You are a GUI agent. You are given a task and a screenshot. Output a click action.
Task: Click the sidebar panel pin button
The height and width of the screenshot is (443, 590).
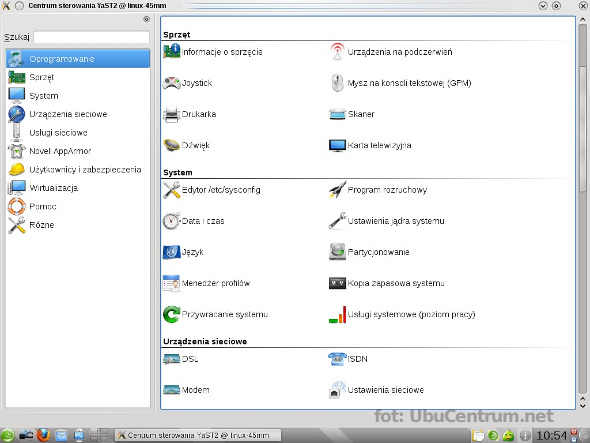146,19
